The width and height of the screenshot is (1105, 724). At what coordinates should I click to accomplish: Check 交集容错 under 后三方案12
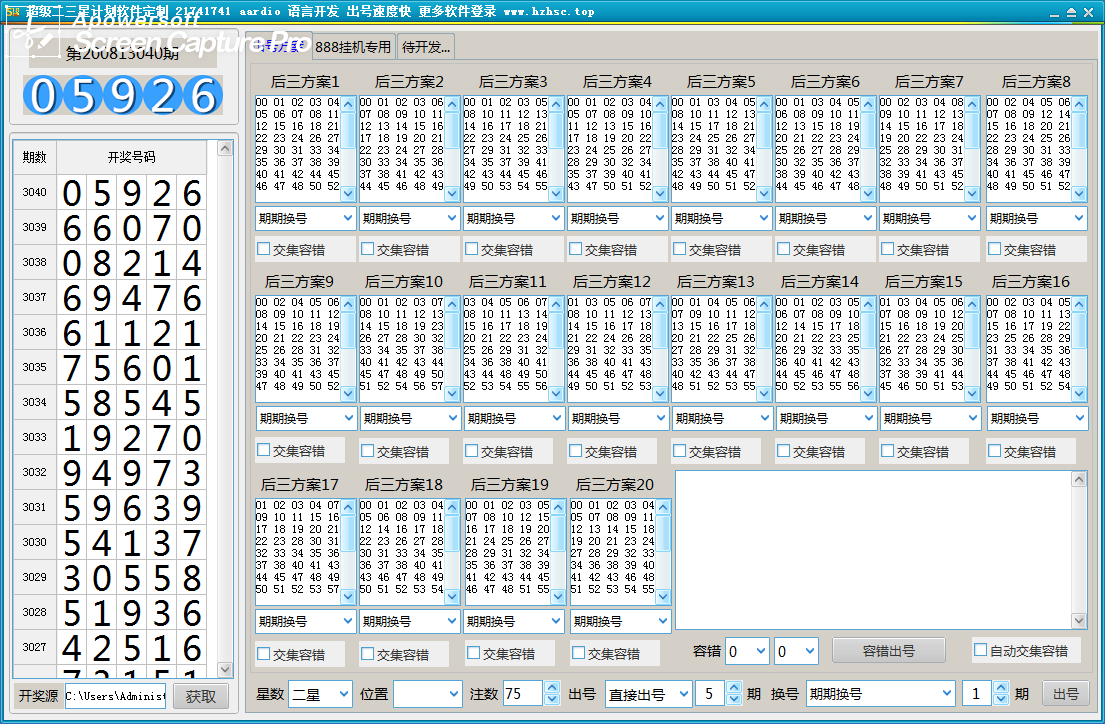coord(576,450)
